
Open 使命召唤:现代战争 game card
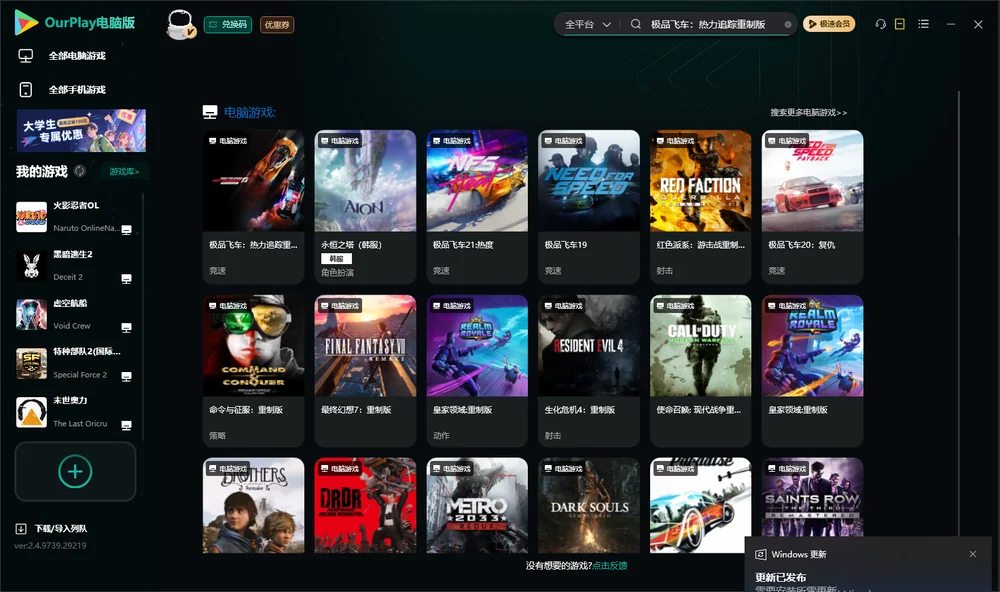coord(700,371)
